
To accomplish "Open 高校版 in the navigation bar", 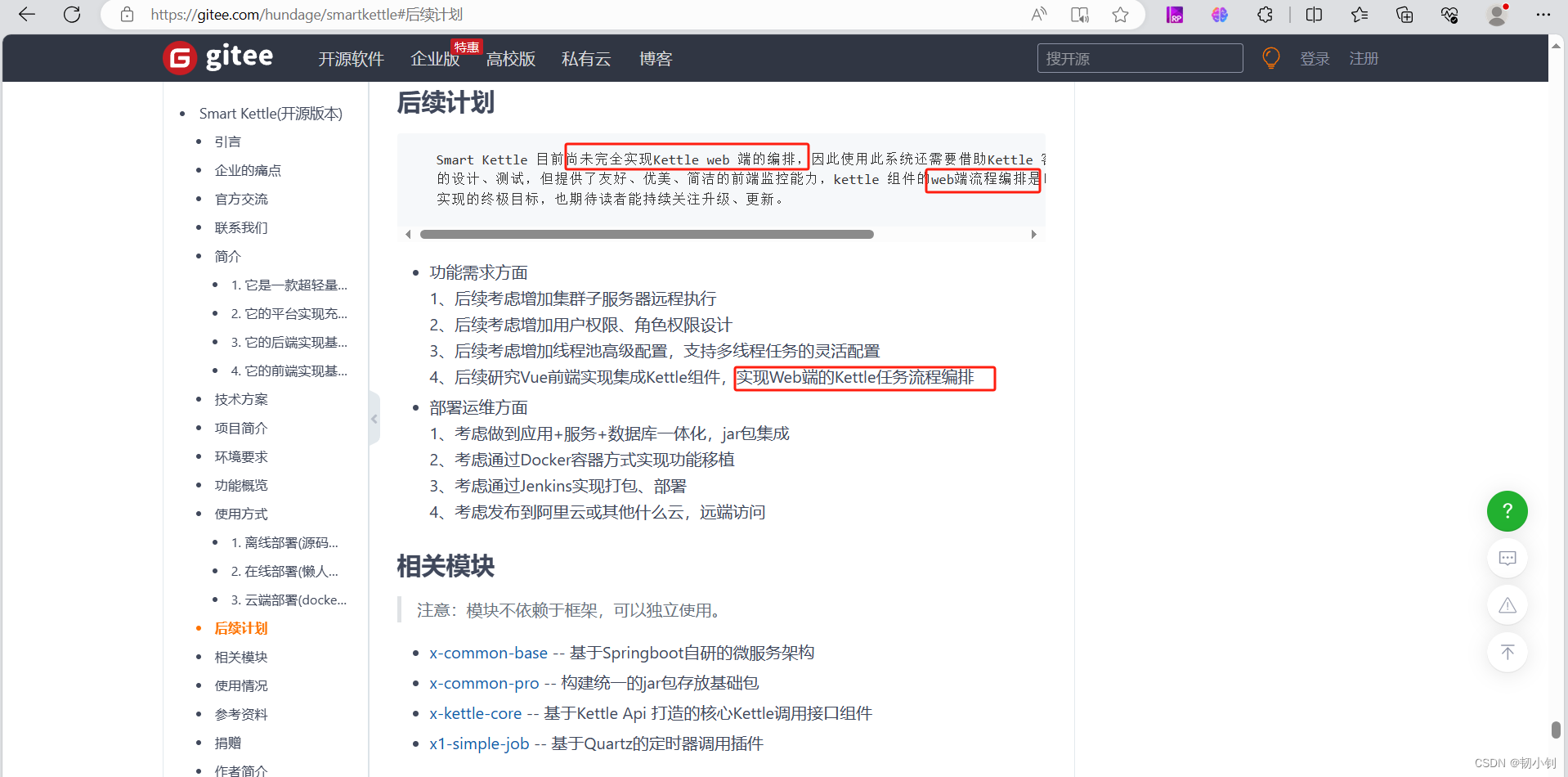I will pyautogui.click(x=511, y=59).
